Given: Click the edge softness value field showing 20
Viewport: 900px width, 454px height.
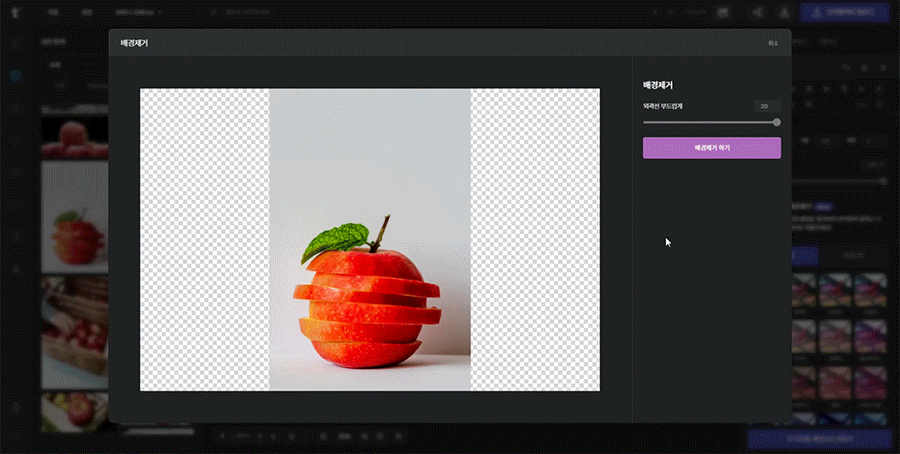Looking at the screenshot, I should tap(765, 105).
